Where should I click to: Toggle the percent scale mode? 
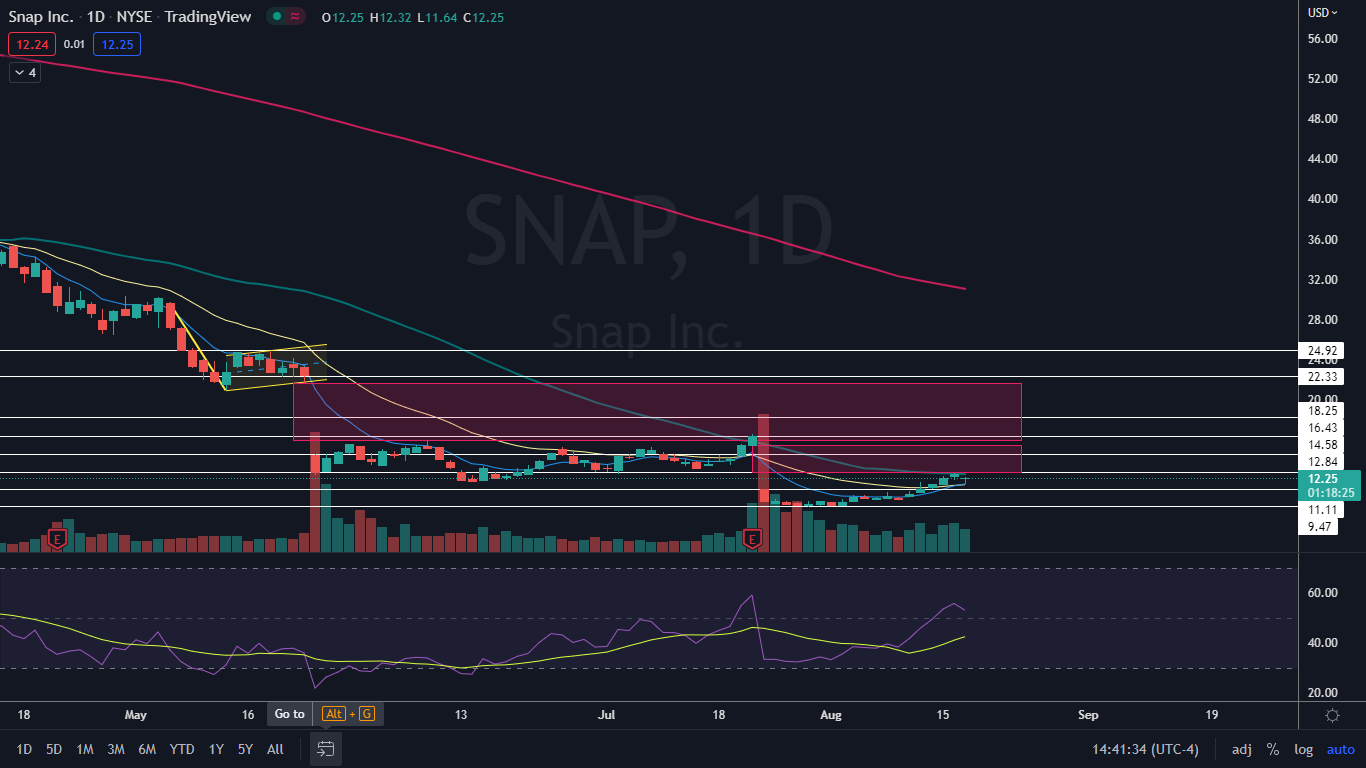coord(1273,749)
